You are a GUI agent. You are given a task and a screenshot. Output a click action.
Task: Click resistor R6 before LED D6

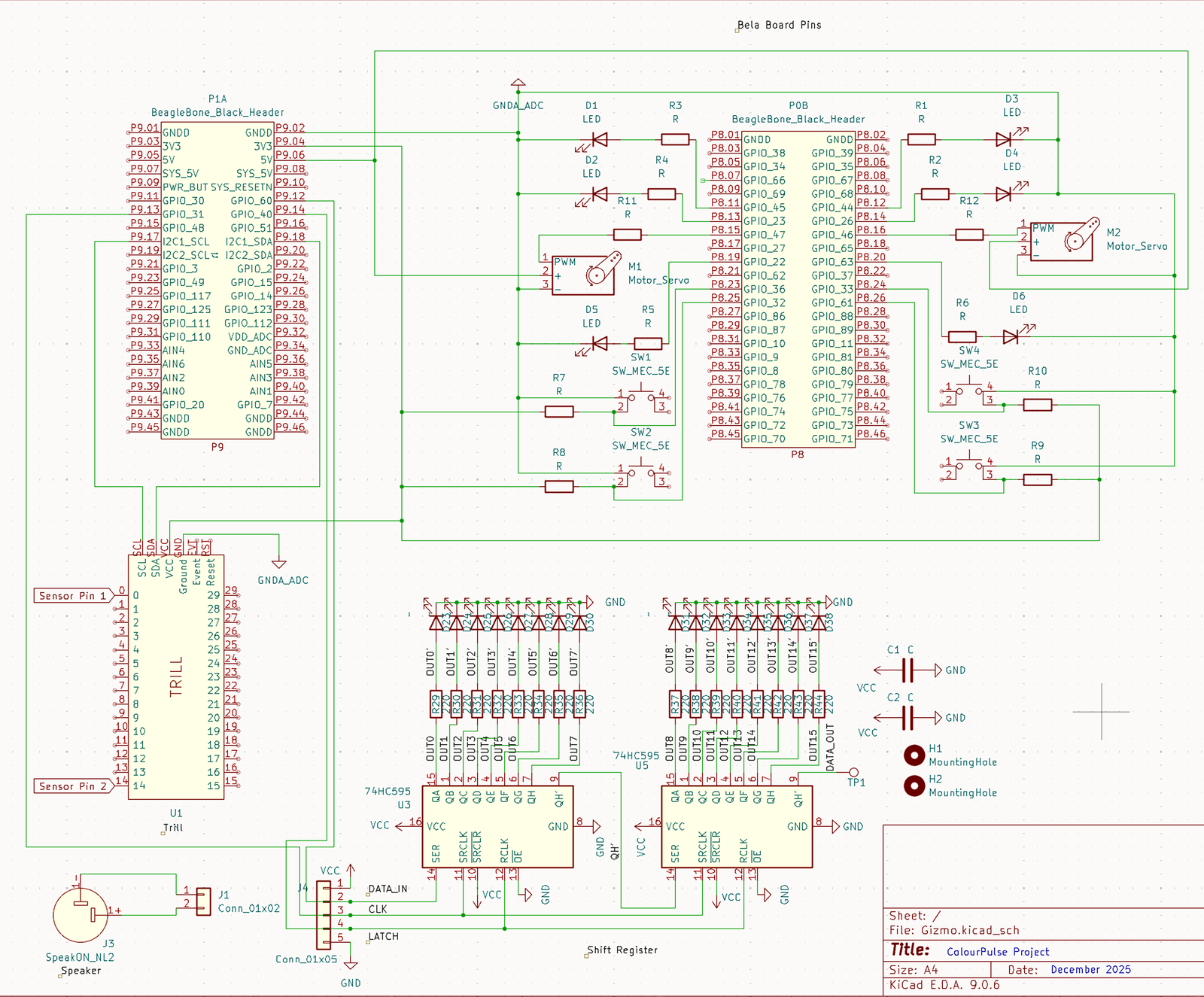point(962,337)
